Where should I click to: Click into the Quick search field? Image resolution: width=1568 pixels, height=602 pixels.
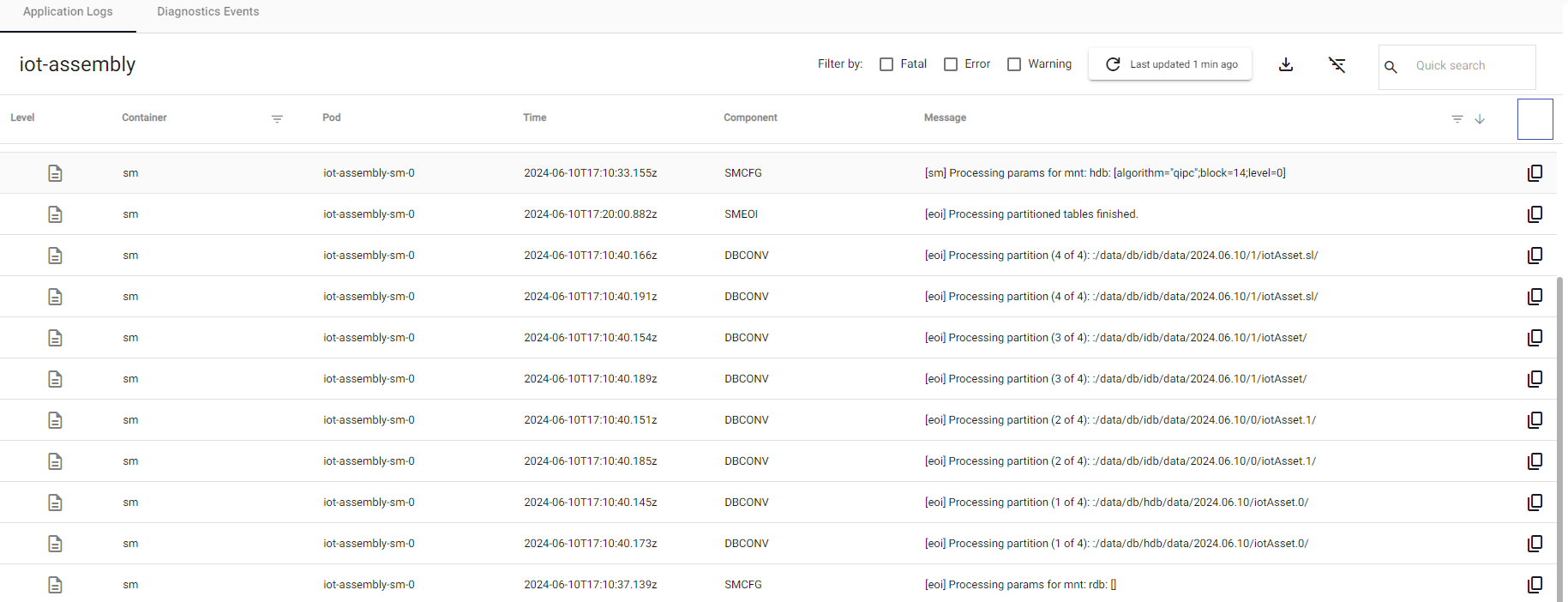(1470, 66)
